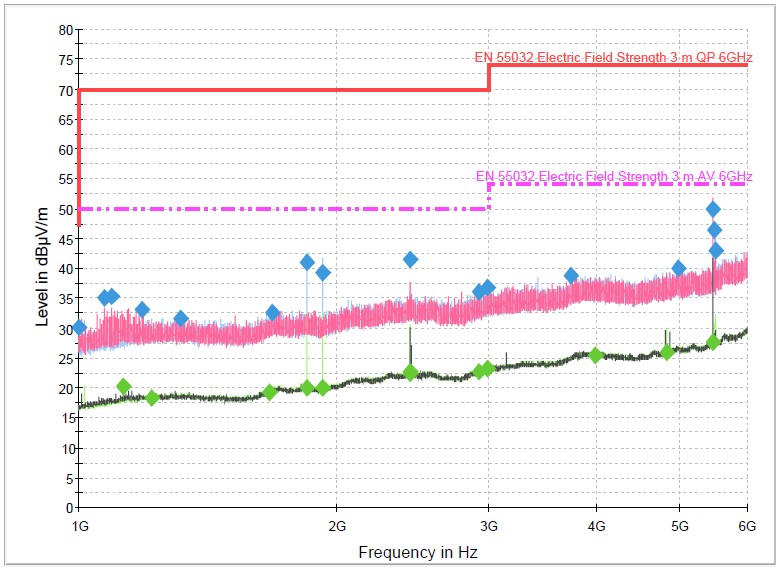Click the 3G tick label on the frequency axis
This screenshot has height=568, width=776.
click(x=488, y=526)
